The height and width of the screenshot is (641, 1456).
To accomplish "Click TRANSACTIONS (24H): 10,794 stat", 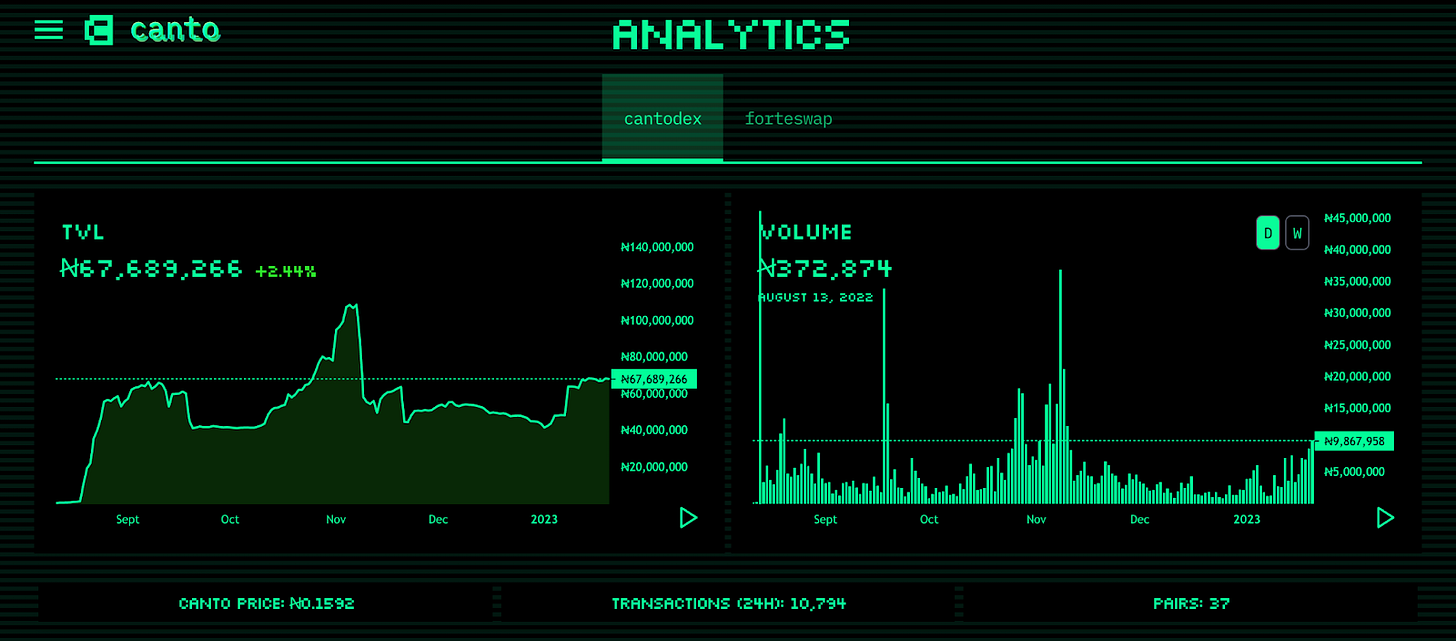I will pos(728,603).
